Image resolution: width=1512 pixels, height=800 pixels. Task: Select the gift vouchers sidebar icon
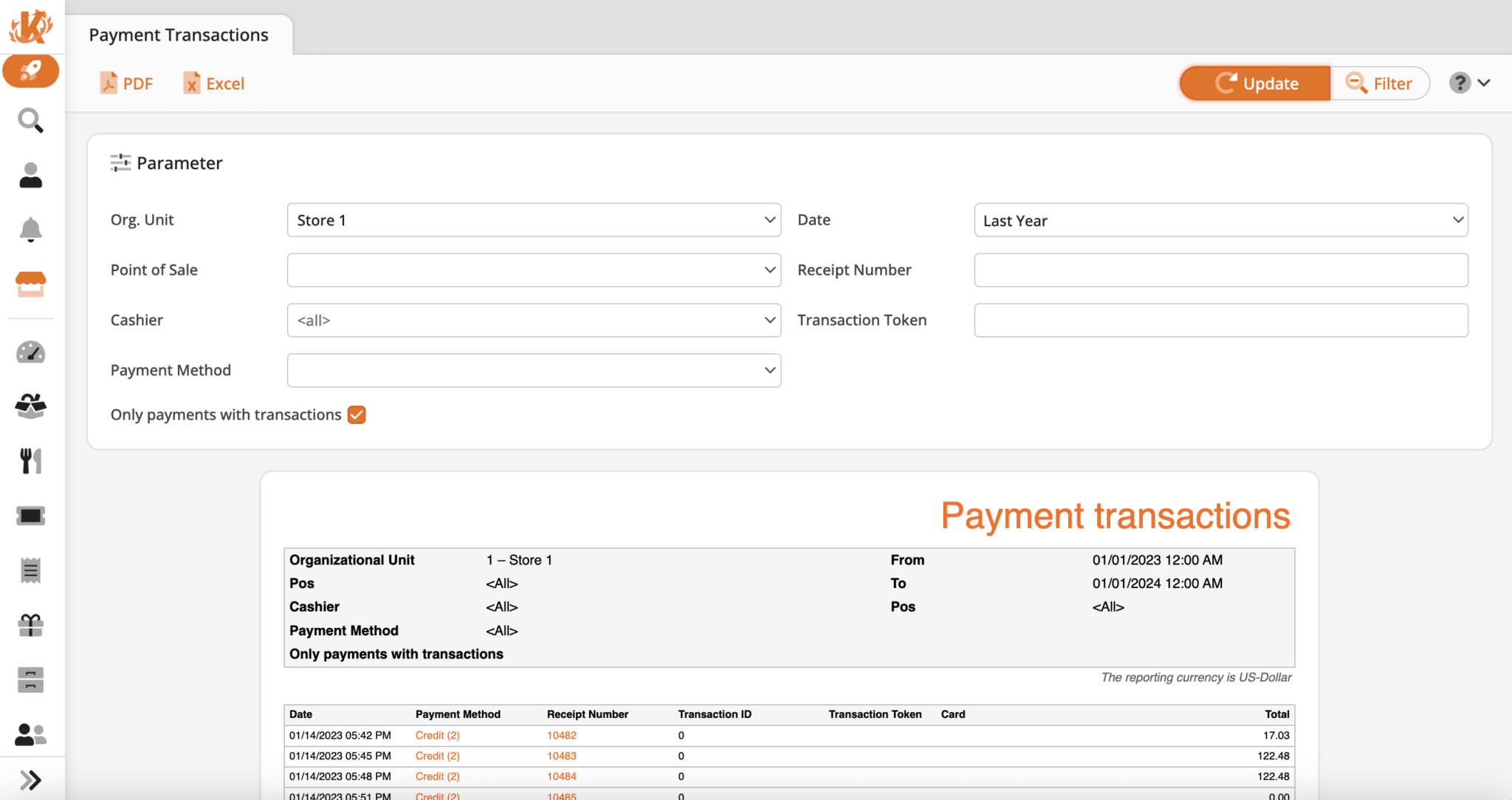tap(31, 624)
